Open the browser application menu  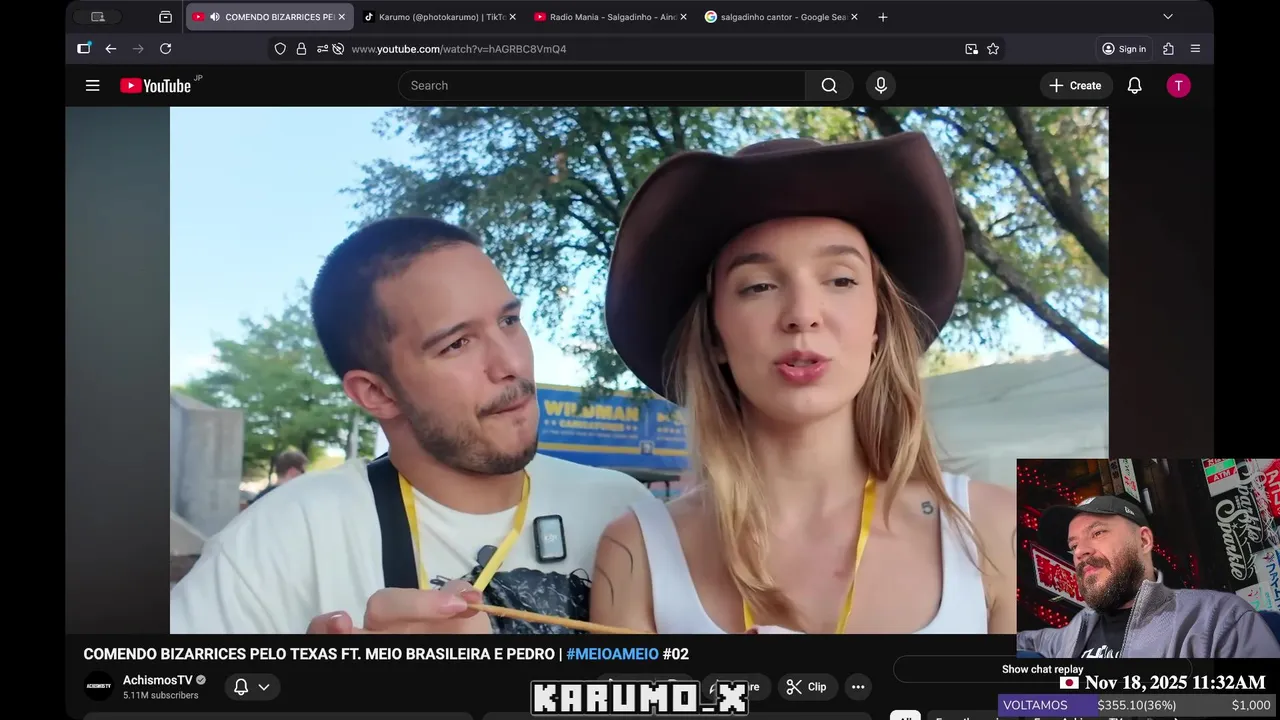point(1195,49)
